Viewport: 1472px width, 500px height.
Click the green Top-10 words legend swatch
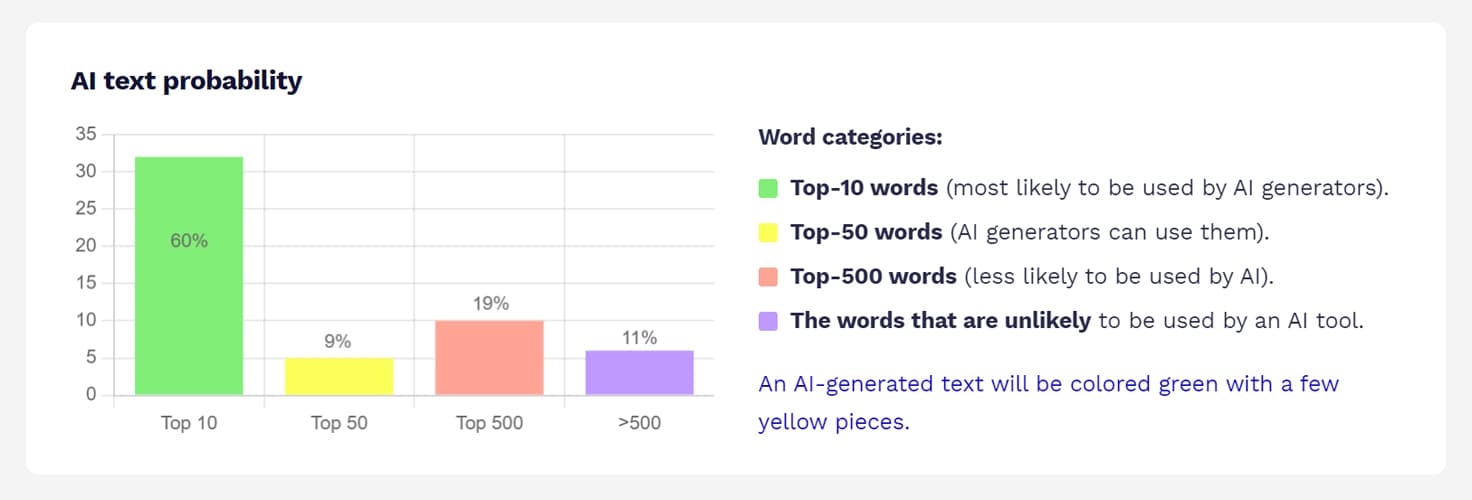pyautogui.click(x=768, y=188)
